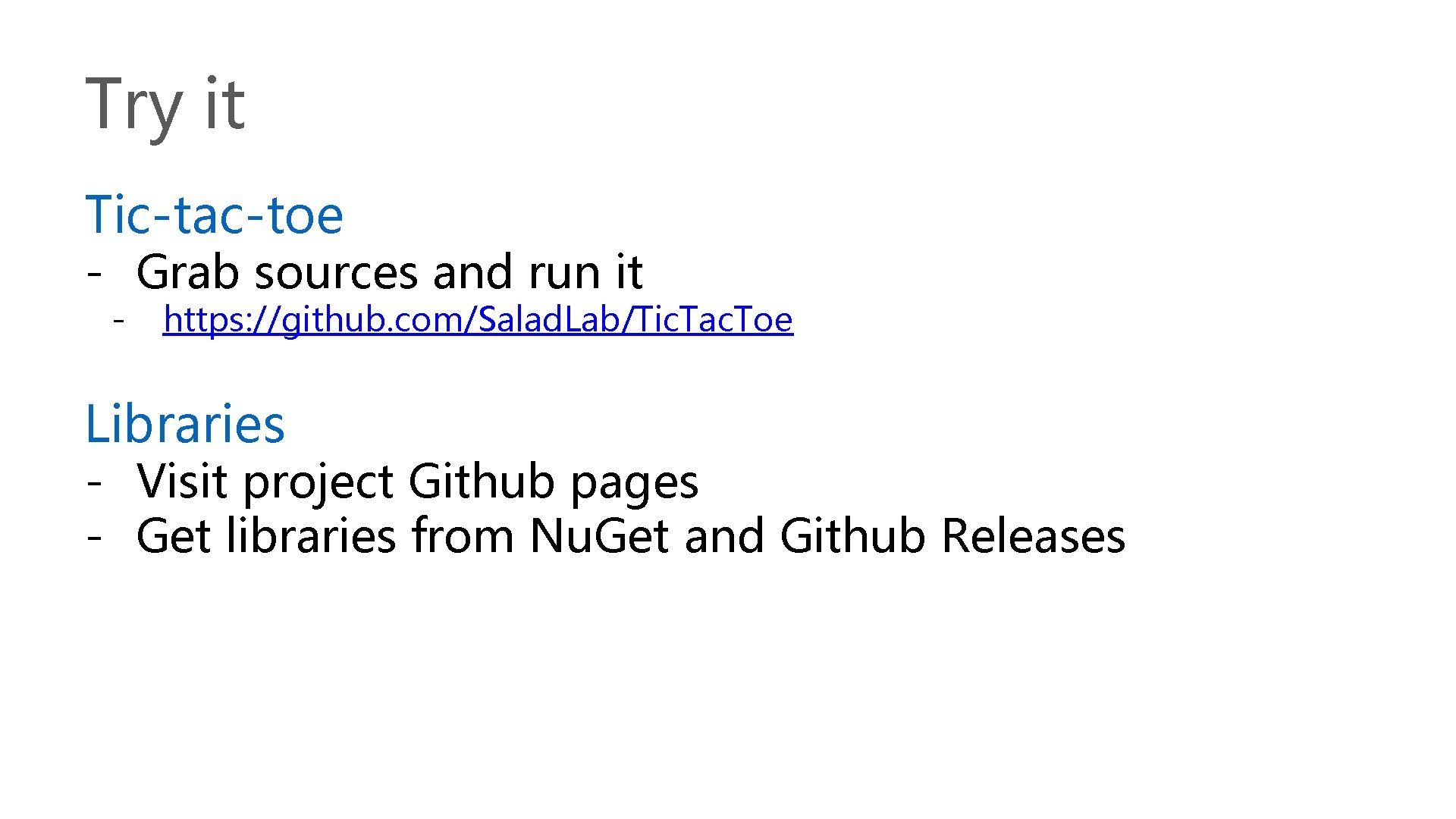Click the word 'sources' in first bullet
The height and width of the screenshot is (819, 1456).
click(335, 272)
